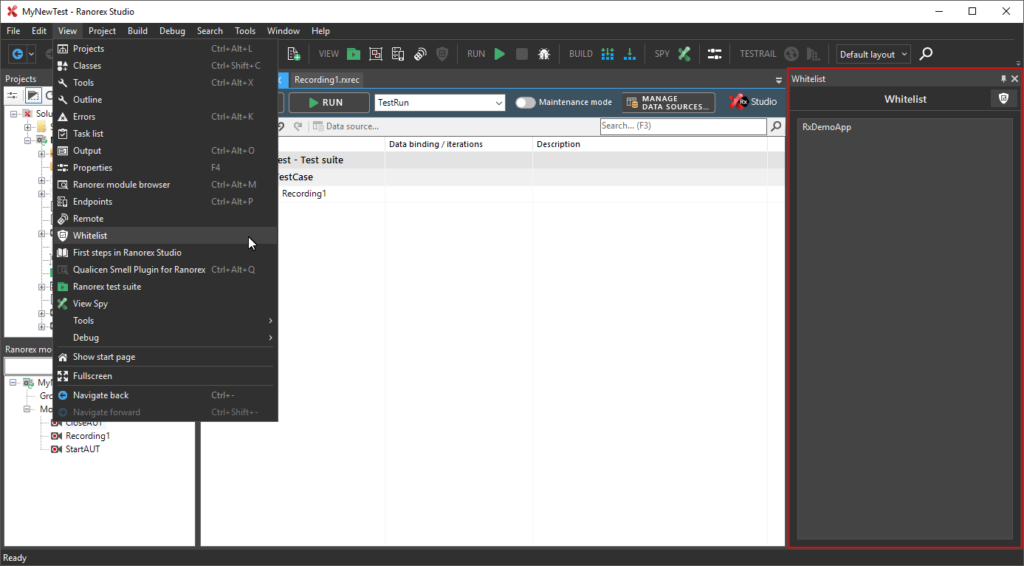The height and width of the screenshot is (566, 1024).
Task: Open the Projects view from the menu
Action: pyautogui.click(x=165, y=48)
